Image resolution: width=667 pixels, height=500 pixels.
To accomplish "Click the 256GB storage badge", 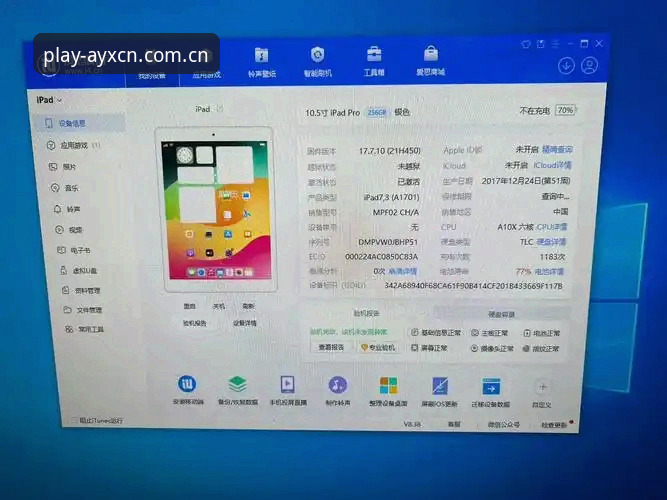I will [376, 112].
